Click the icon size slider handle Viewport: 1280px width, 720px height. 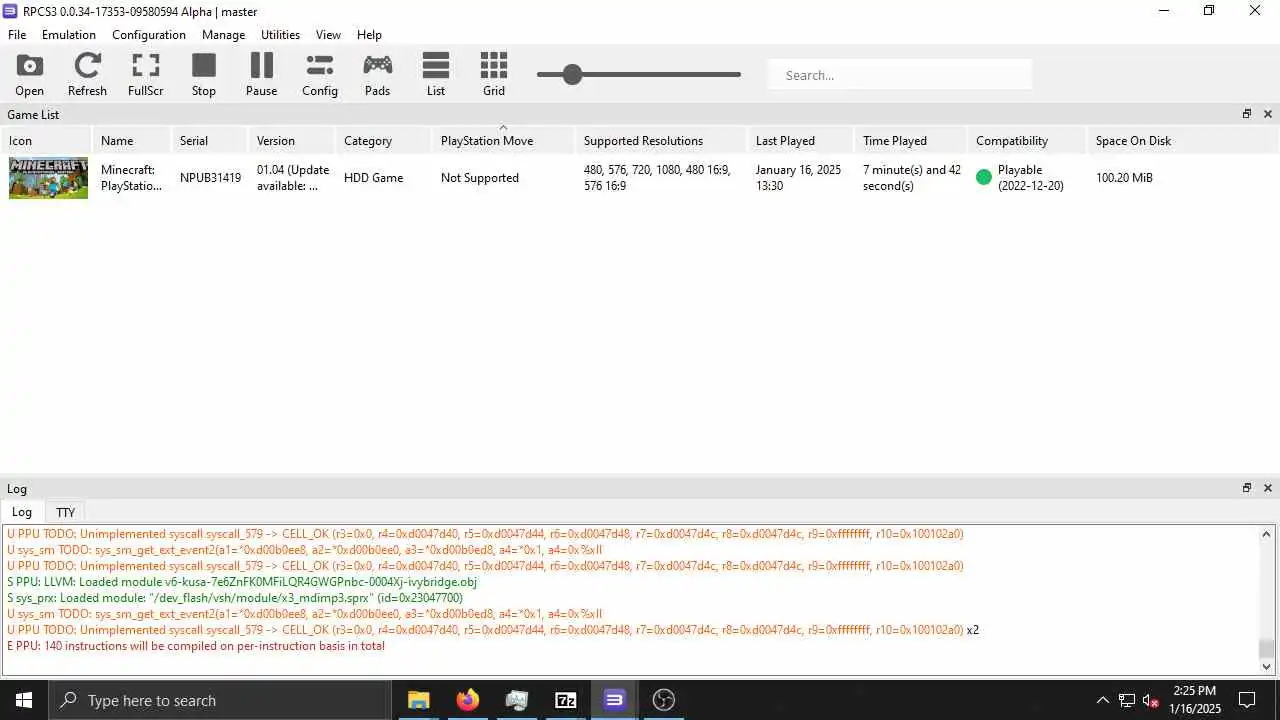click(x=572, y=74)
